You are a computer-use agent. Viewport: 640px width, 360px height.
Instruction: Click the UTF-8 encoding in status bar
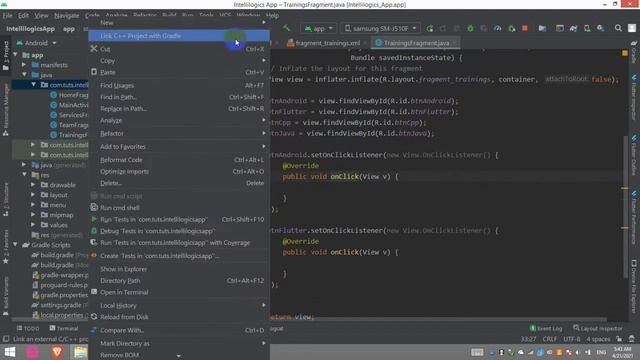[x=571, y=339]
